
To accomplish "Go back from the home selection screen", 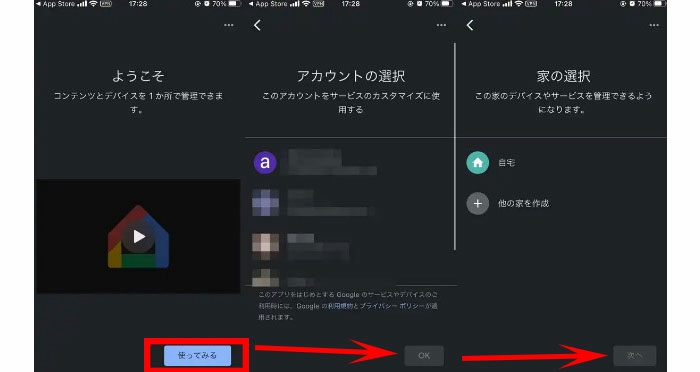I will pos(470,25).
